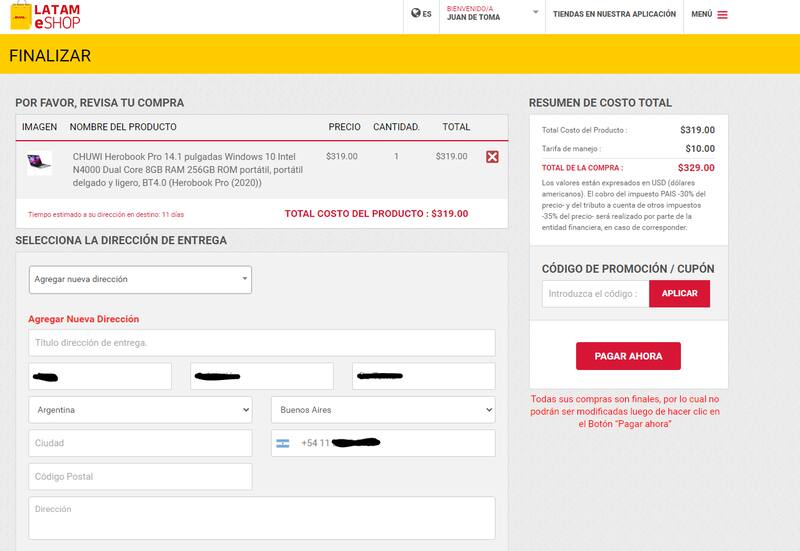The image size is (800, 551).
Task: Remove the CHUWI Herobook item with red X
Action: tap(492, 157)
